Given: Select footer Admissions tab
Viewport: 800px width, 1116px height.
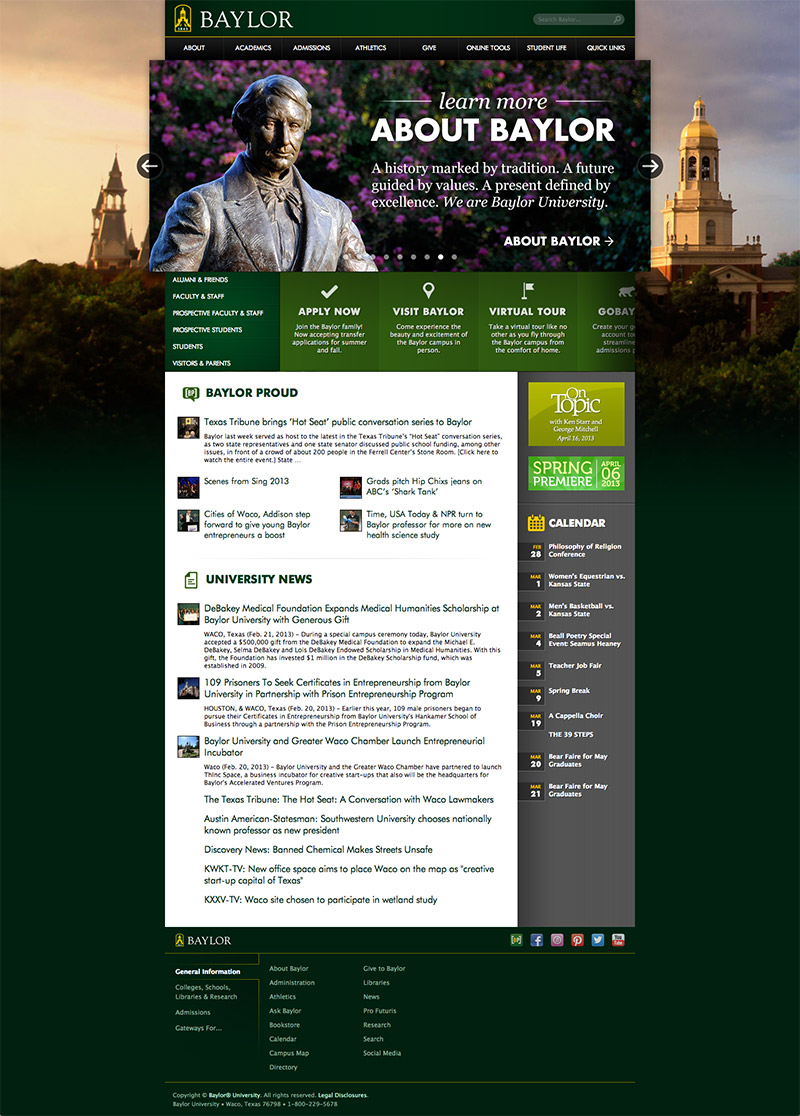Looking at the screenshot, I should click(x=193, y=1012).
